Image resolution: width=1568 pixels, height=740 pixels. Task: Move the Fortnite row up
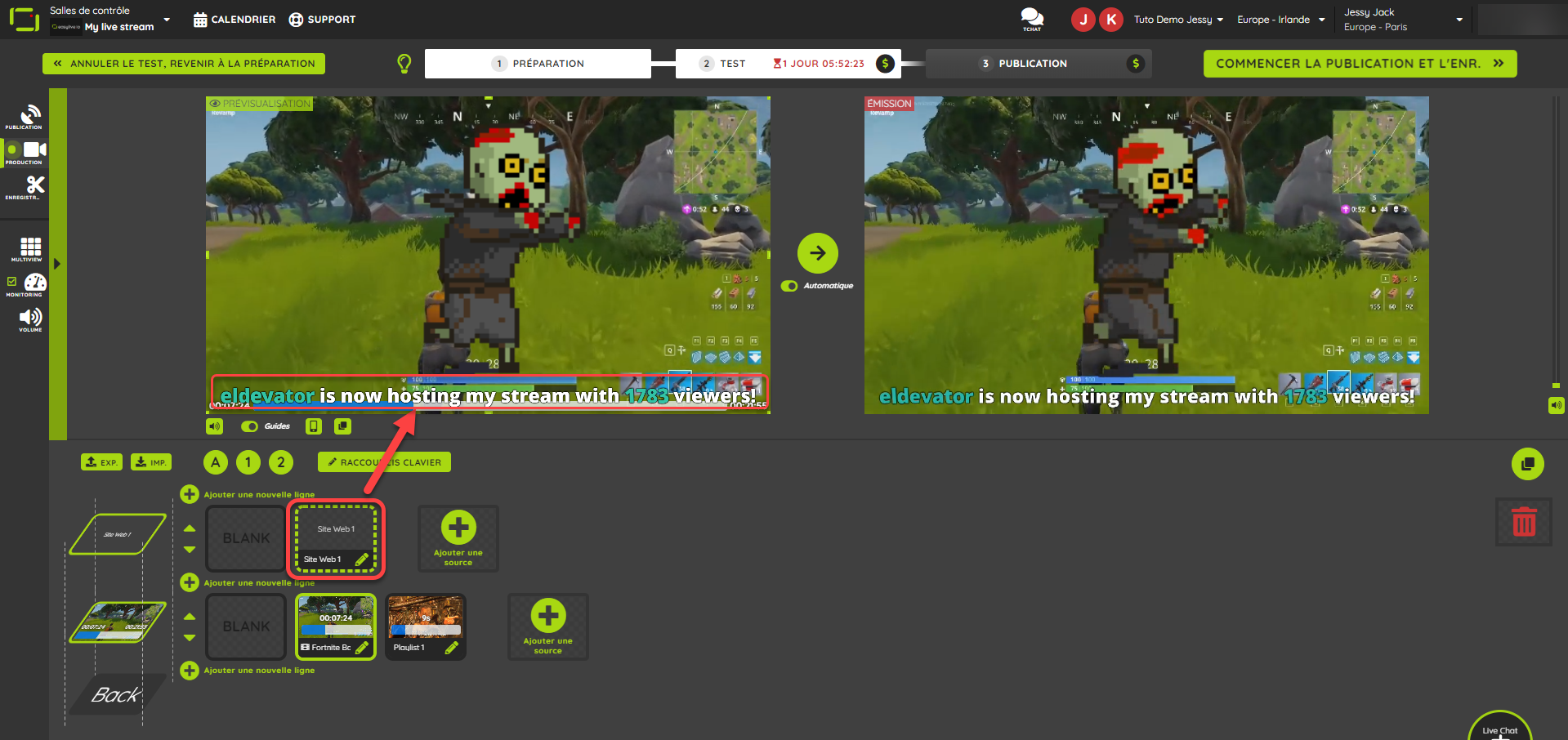click(x=190, y=617)
